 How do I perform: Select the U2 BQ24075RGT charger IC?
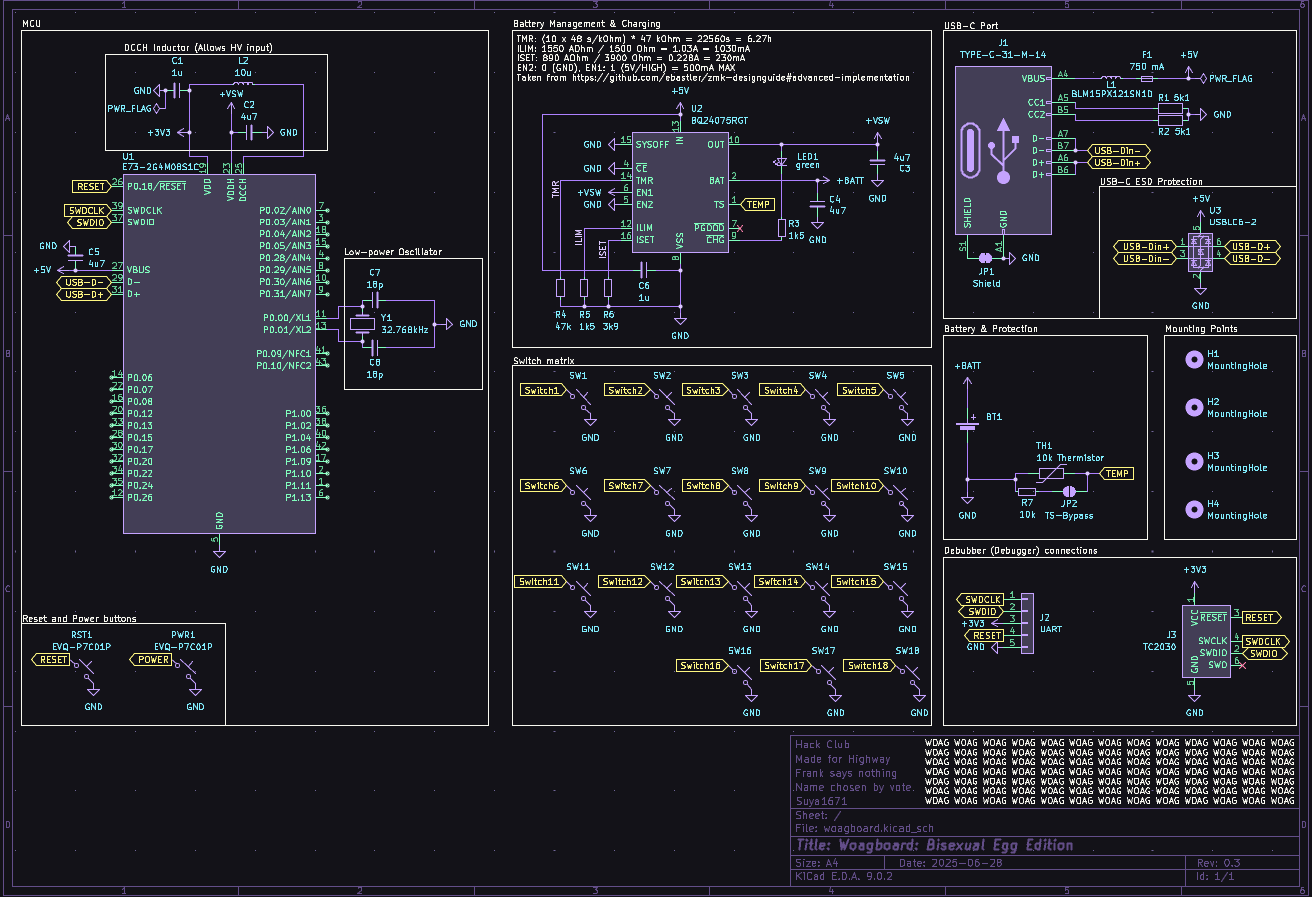[681, 190]
